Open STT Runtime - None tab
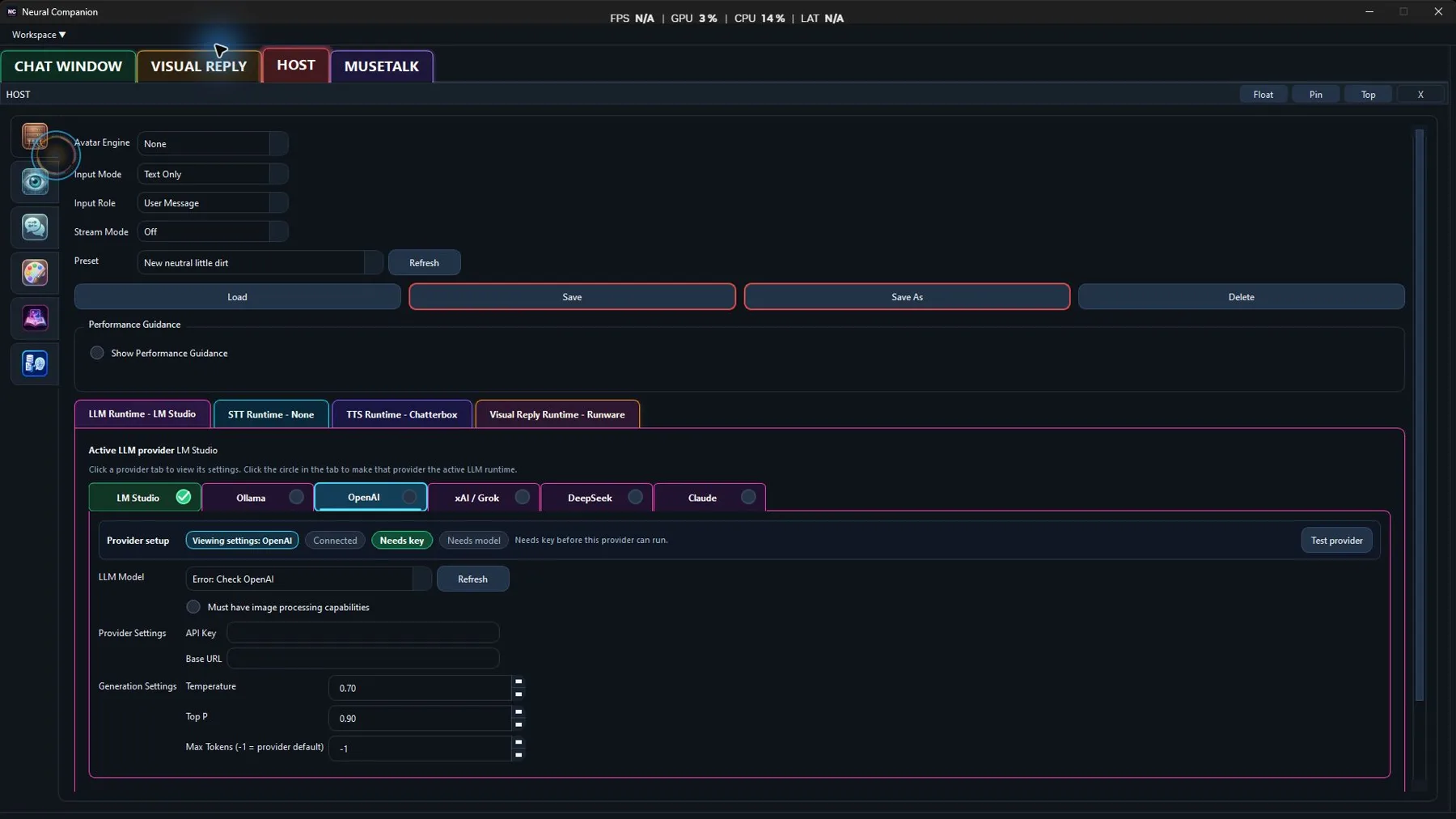 point(271,414)
